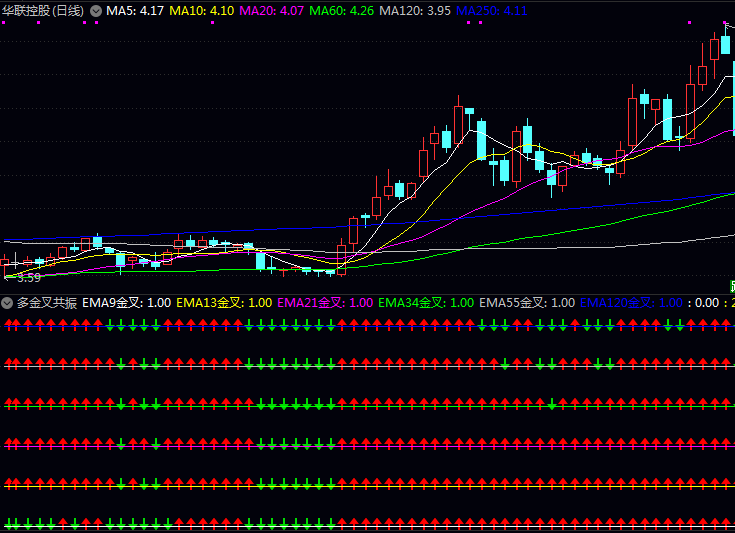This screenshot has height=533, width=735.
Task: Click the 3.59 low price marker
Action: [x=29, y=278]
